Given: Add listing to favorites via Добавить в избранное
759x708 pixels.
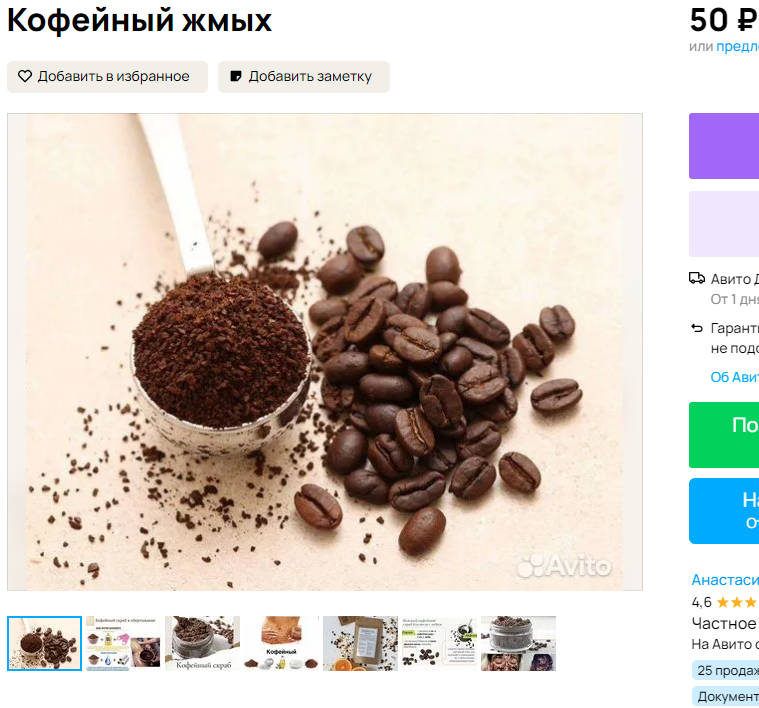Looking at the screenshot, I should pos(107,76).
